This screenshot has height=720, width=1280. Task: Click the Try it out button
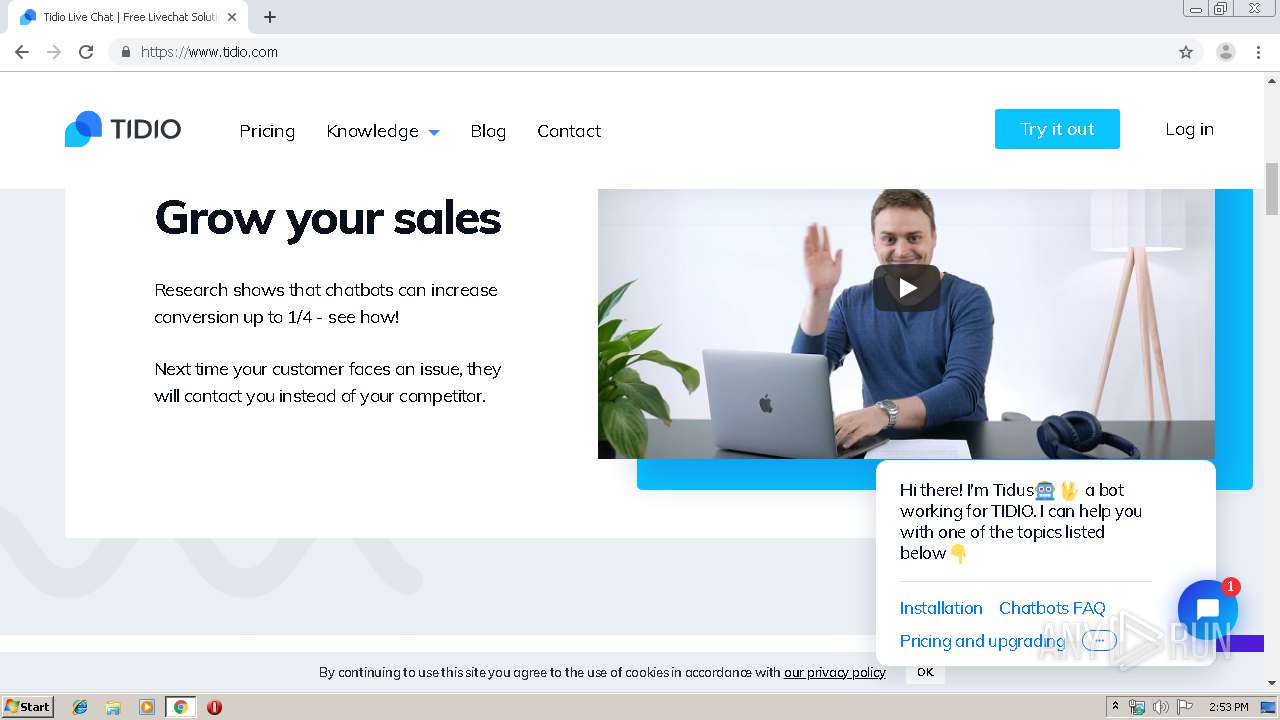coord(1057,129)
